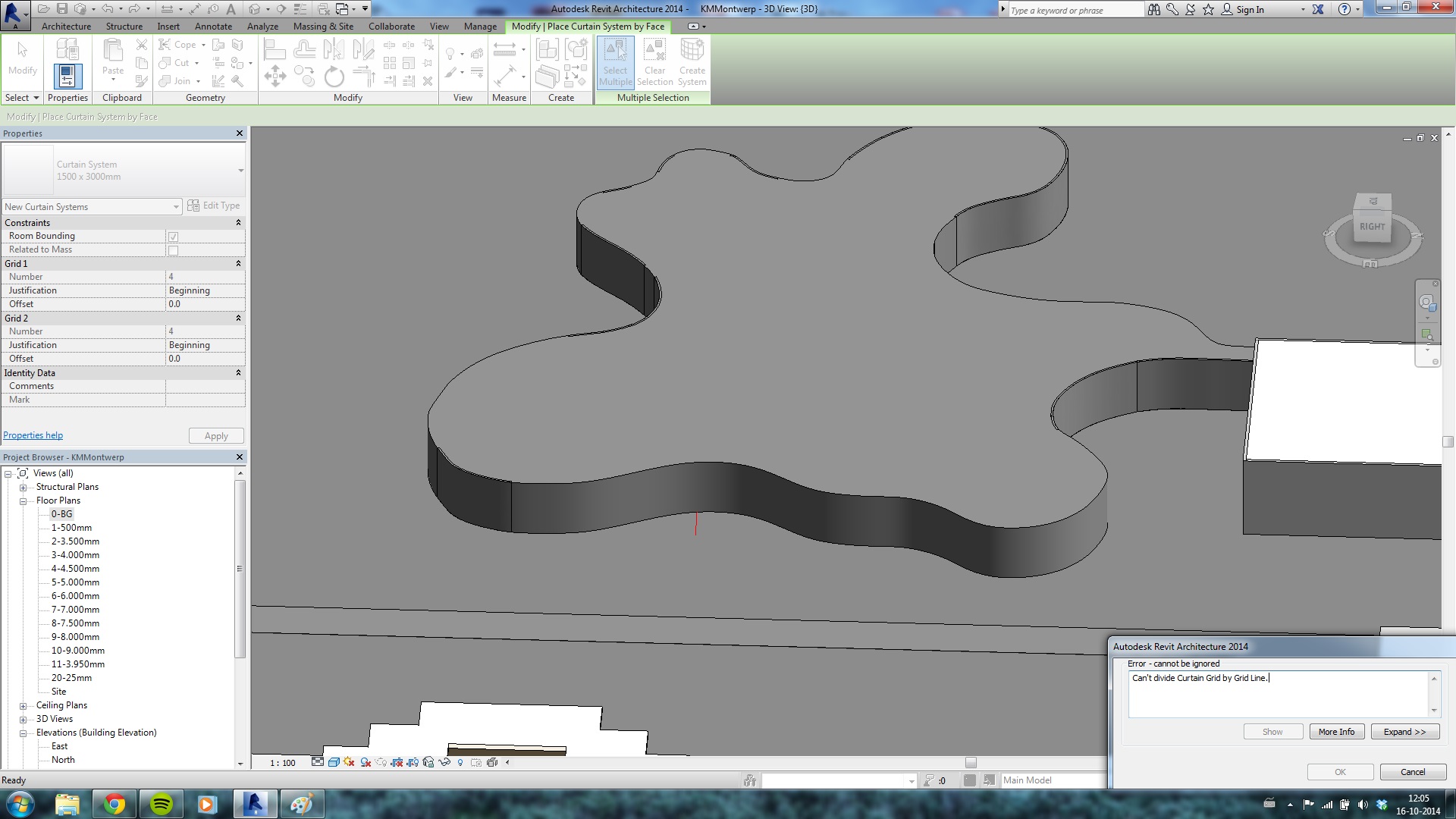Click the 1 : 100 view scale
Image resolution: width=1456 pixels, height=819 pixels.
tap(282, 763)
